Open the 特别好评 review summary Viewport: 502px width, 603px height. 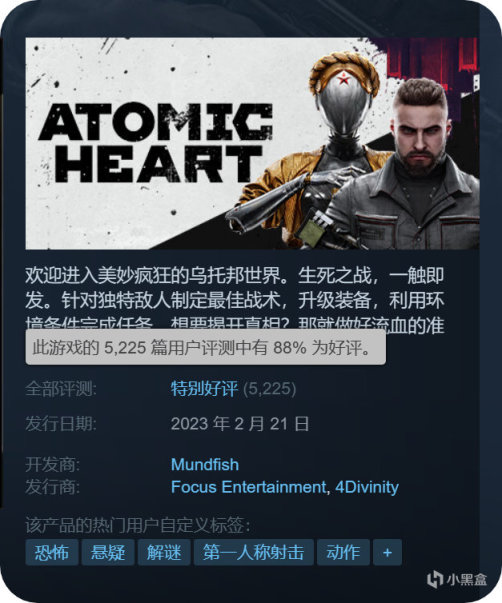(204, 389)
